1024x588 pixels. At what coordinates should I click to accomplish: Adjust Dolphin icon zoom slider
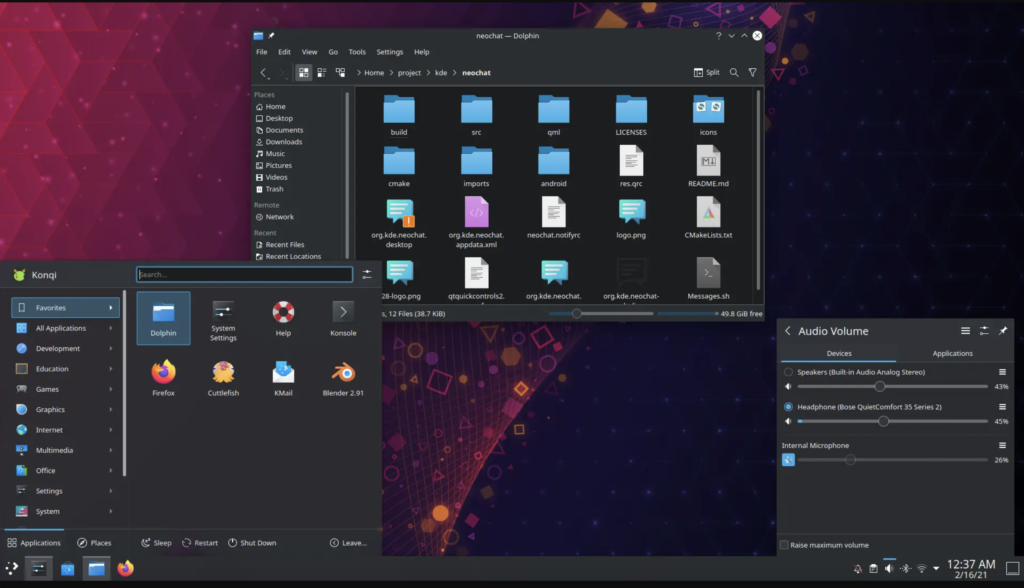pyautogui.click(x=601, y=314)
